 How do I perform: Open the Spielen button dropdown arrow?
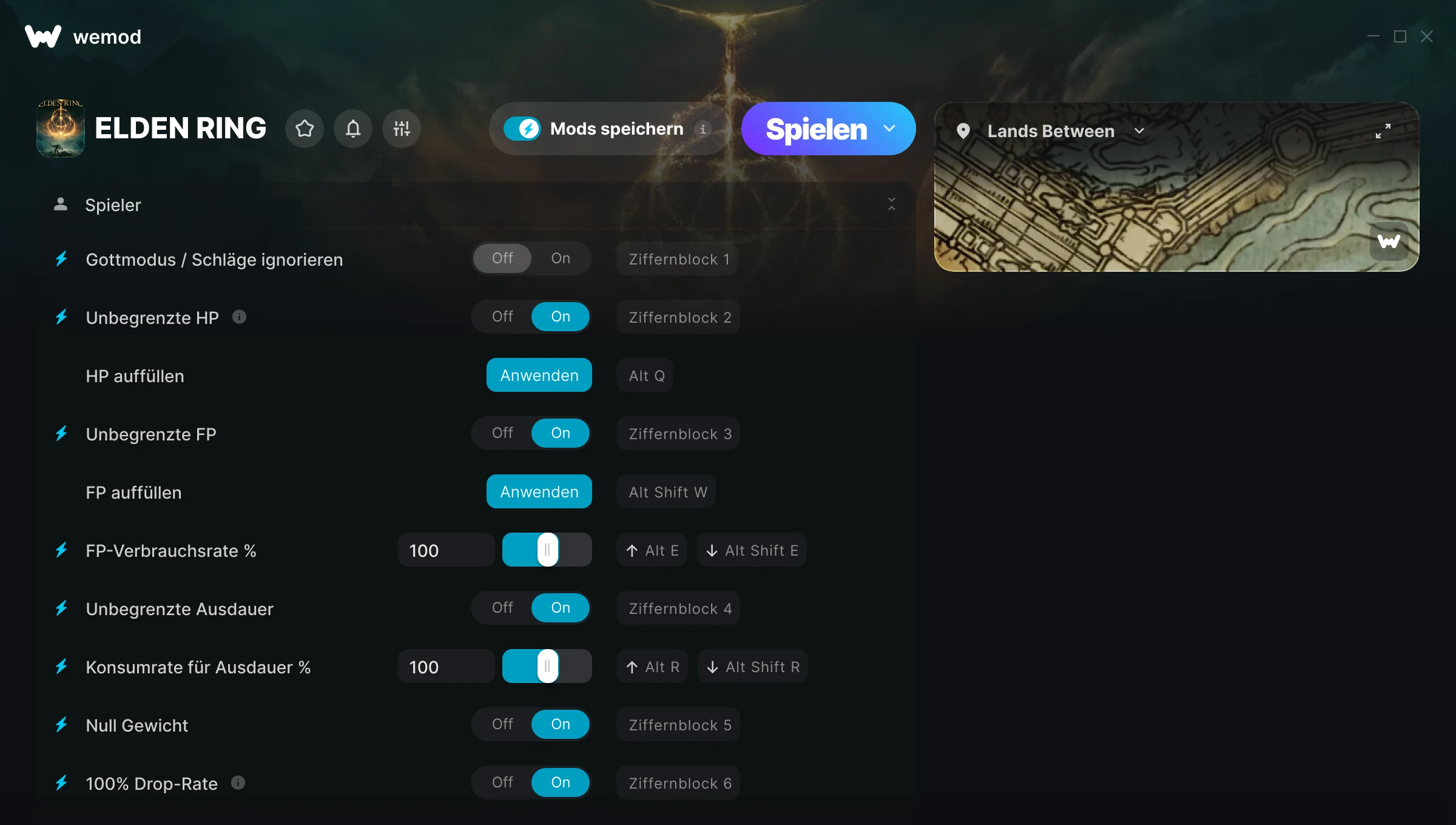pyautogui.click(x=889, y=129)
